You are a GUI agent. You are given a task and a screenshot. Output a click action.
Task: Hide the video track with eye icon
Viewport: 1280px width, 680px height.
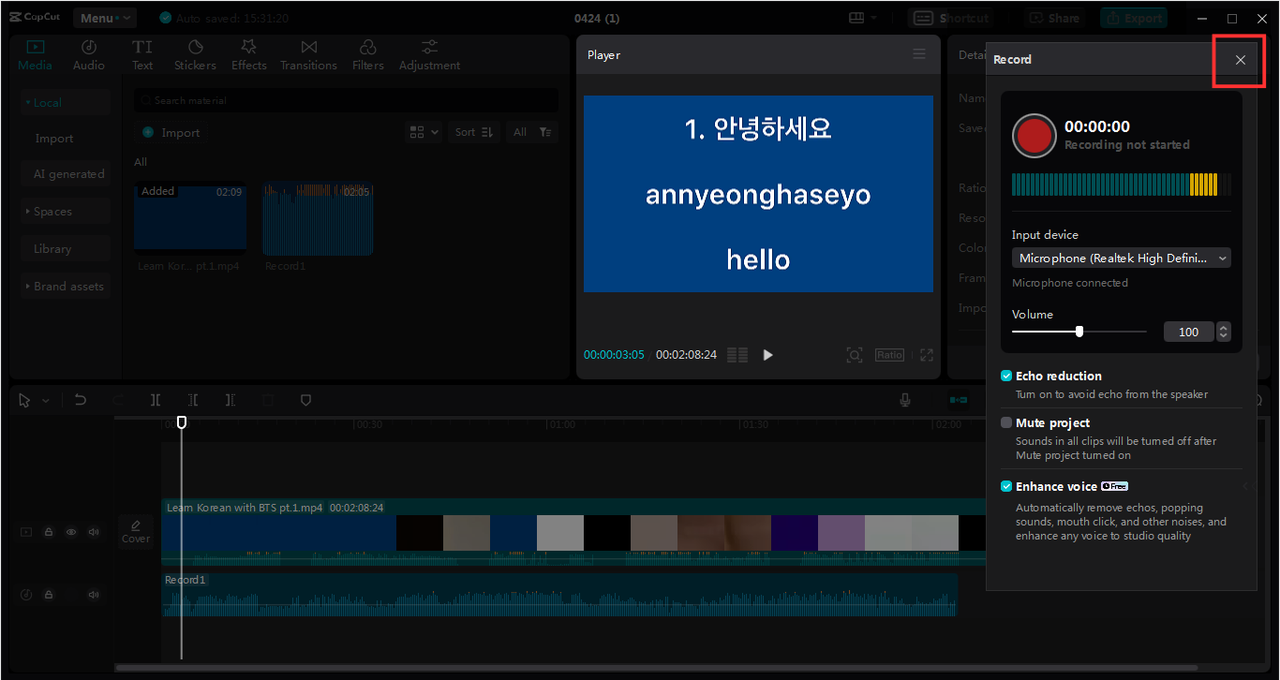click(71, 532)
